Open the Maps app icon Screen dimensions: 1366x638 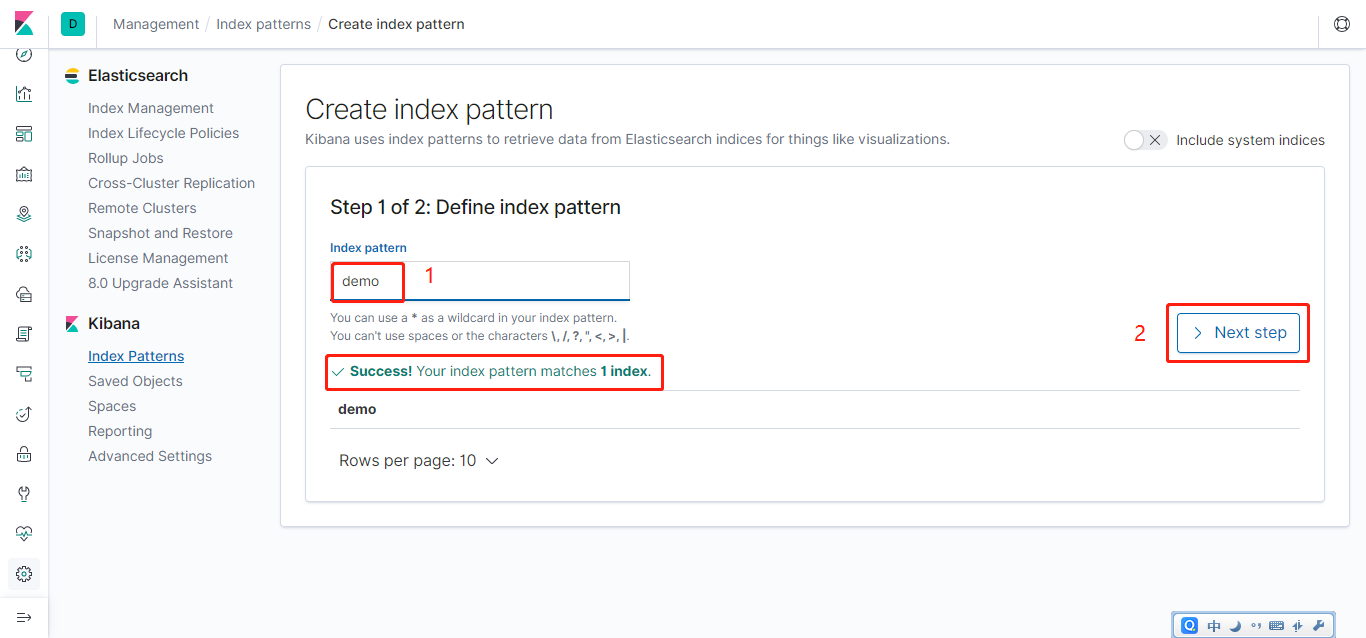[24, 214]
